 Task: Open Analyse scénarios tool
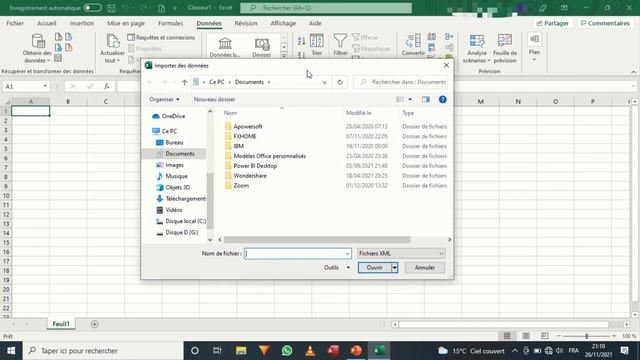[476, 48]
